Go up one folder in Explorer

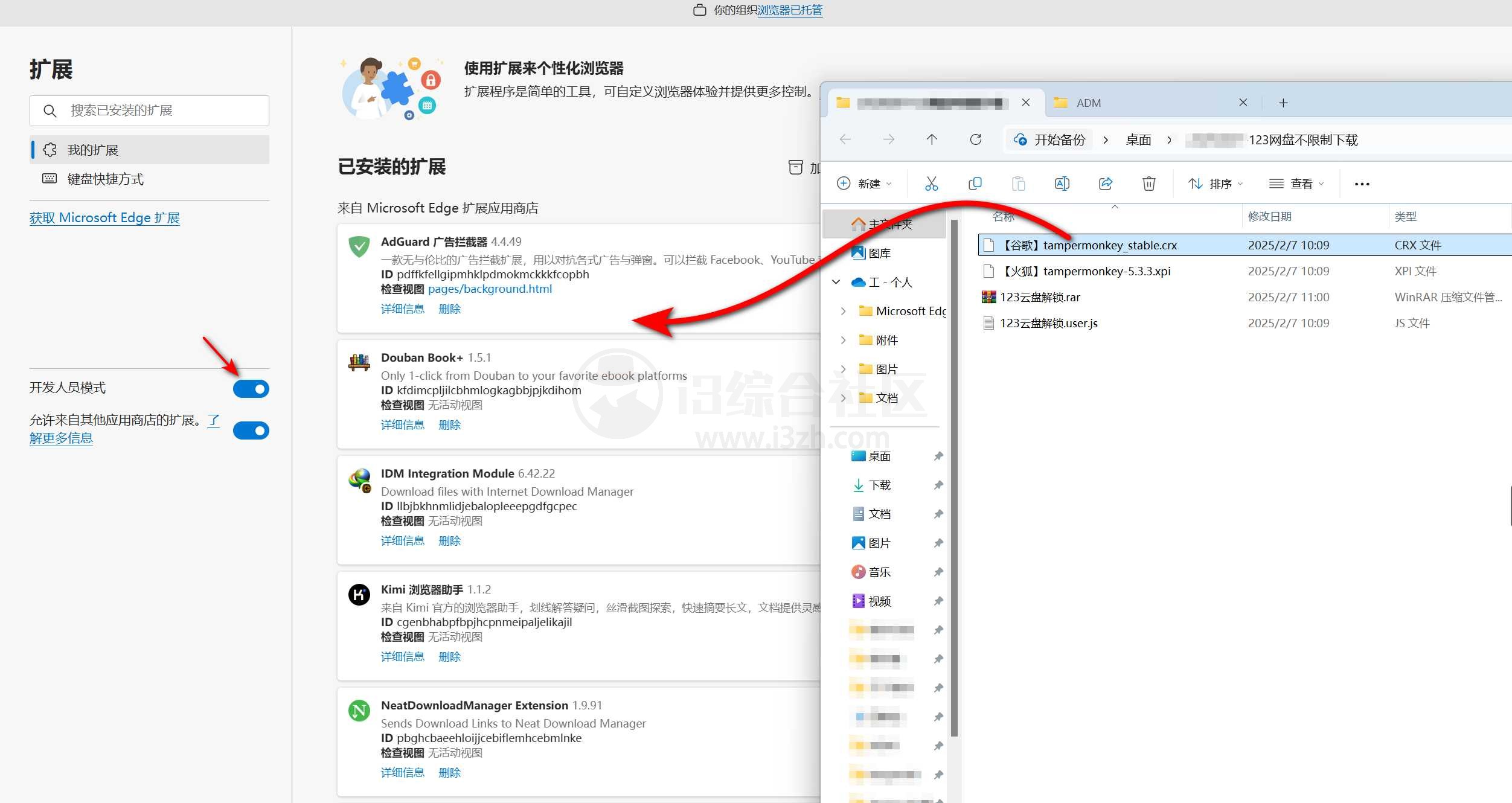[932, 139]
